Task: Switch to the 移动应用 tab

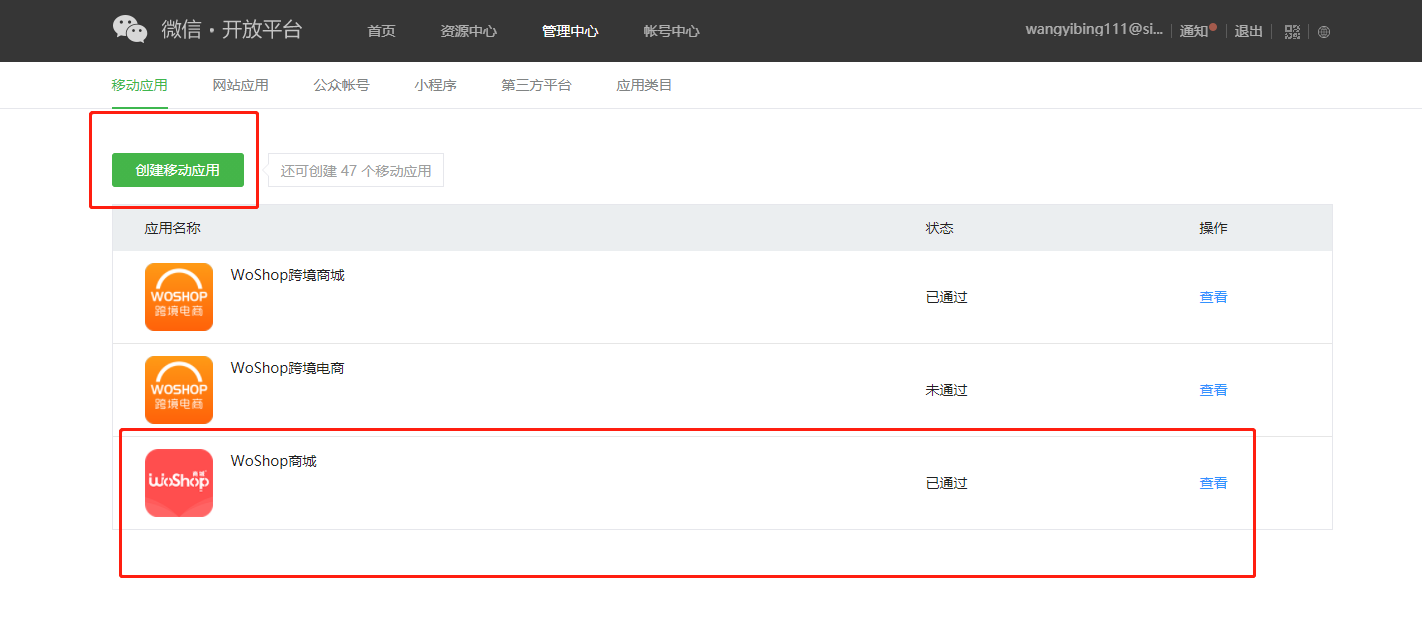Action: click(140, 85)
